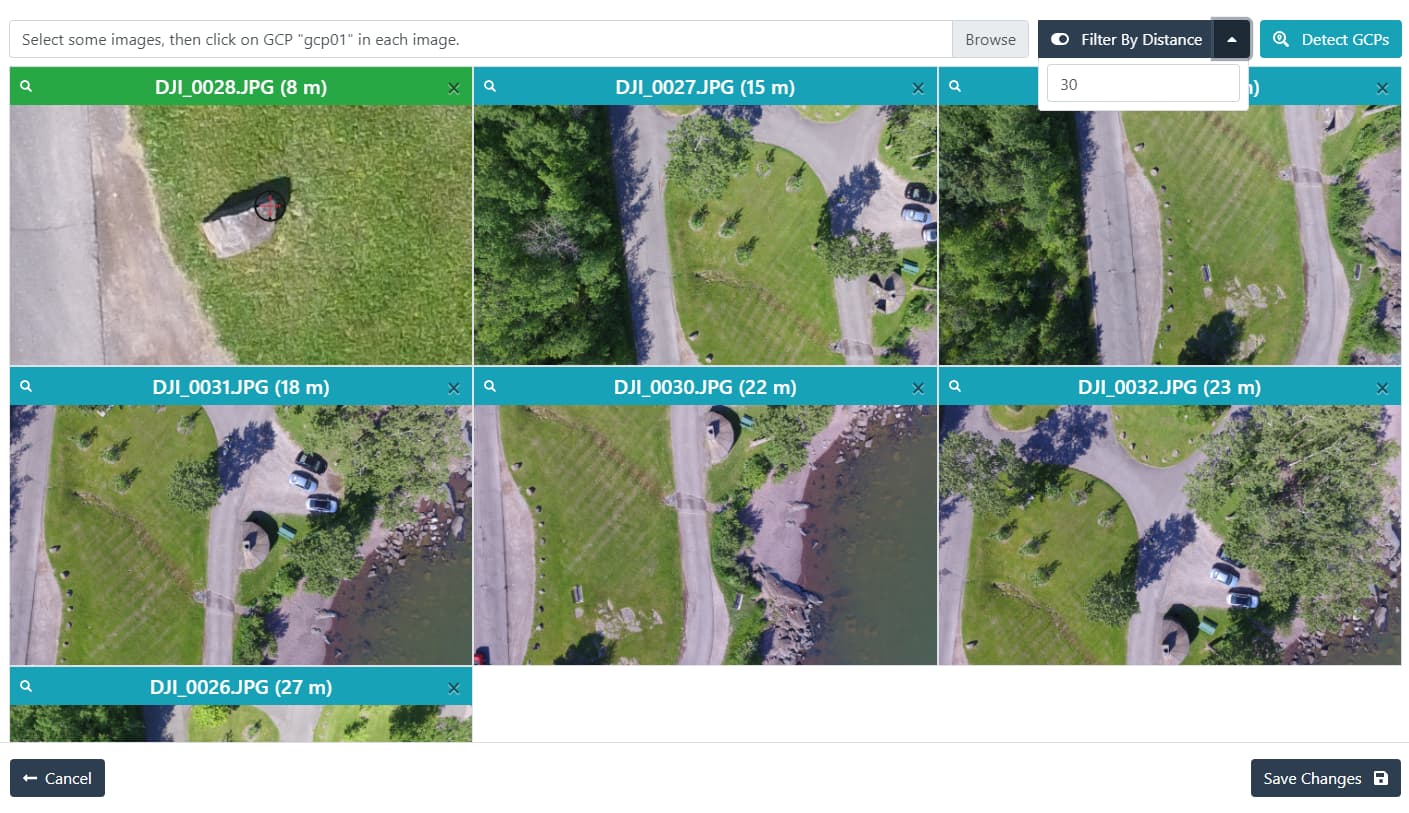Click the save icon on Save Changes
The width and height of the screenshot is (1409, 813).
tap(1382, 778)
